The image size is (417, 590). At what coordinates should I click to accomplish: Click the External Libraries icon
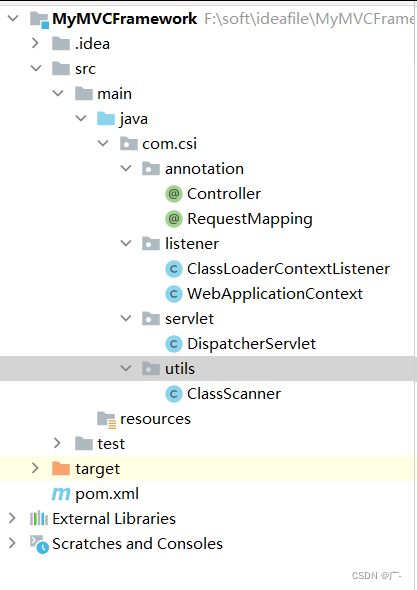point(39,519)
